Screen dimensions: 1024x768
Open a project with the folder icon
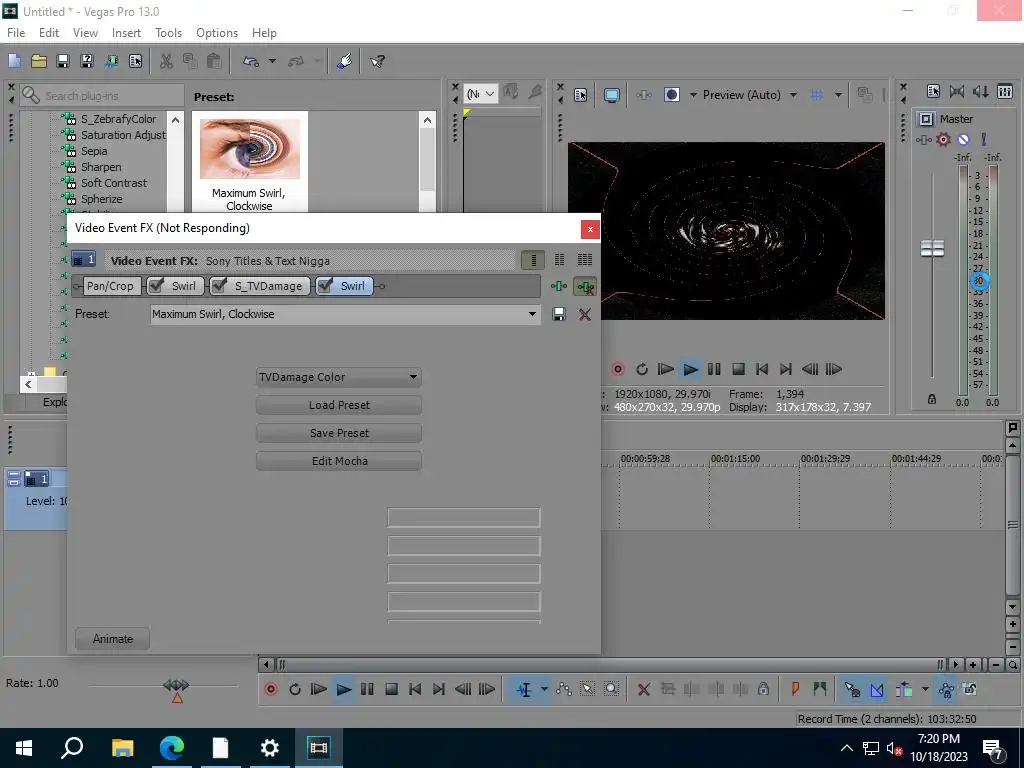click(39, 61)
